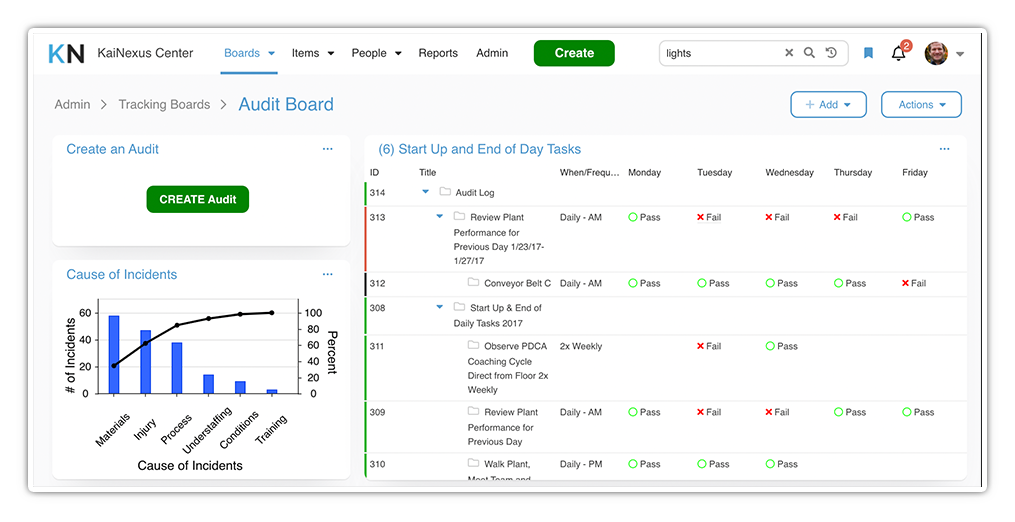
Task: Click the magnifying glass search icon
Action: (x=809, y=53)
